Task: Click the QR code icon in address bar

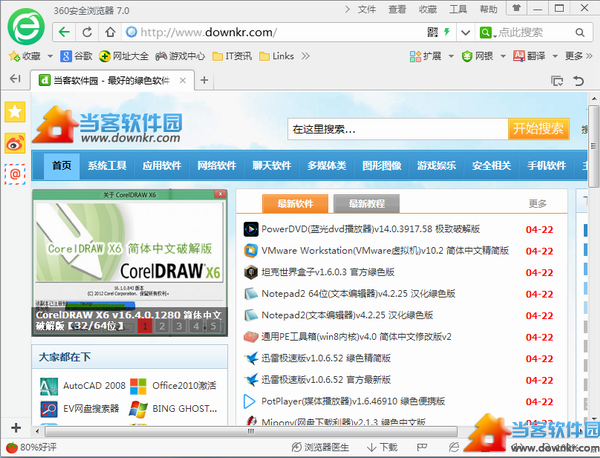Action: click(432, 32)
